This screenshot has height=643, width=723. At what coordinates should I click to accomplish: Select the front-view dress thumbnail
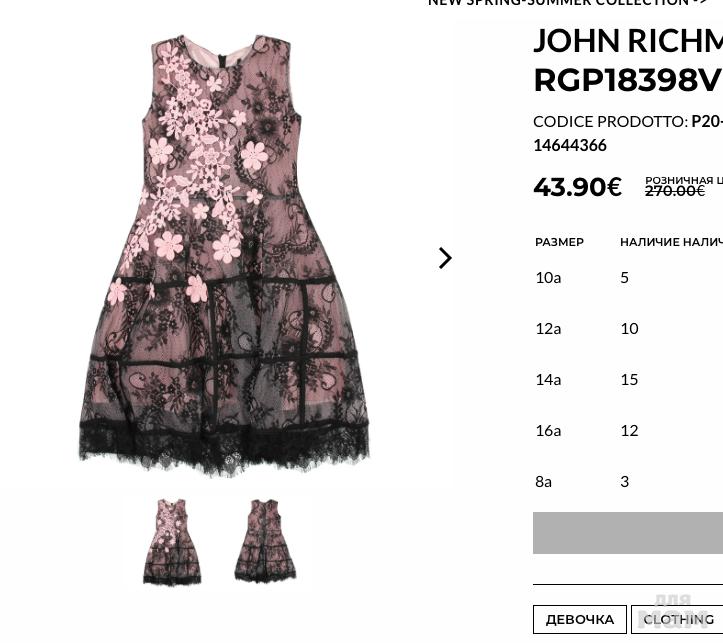tap(172, 542)
